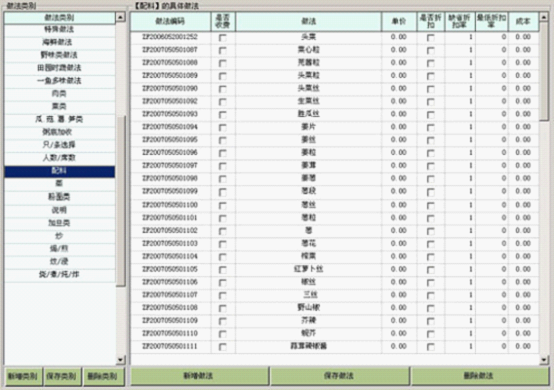This screenshot has width=554, height=390.
Task: Click code cell ZP2007050501099
Action: 170,191
